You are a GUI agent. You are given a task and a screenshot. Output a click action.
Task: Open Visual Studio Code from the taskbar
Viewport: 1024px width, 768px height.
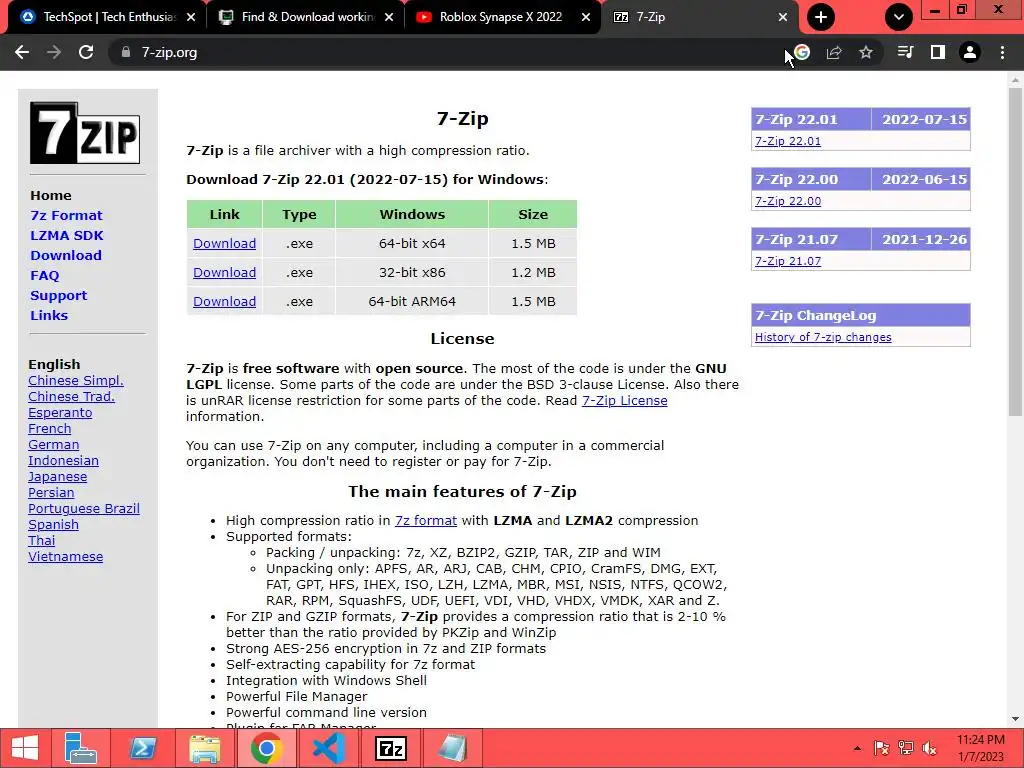328,748
